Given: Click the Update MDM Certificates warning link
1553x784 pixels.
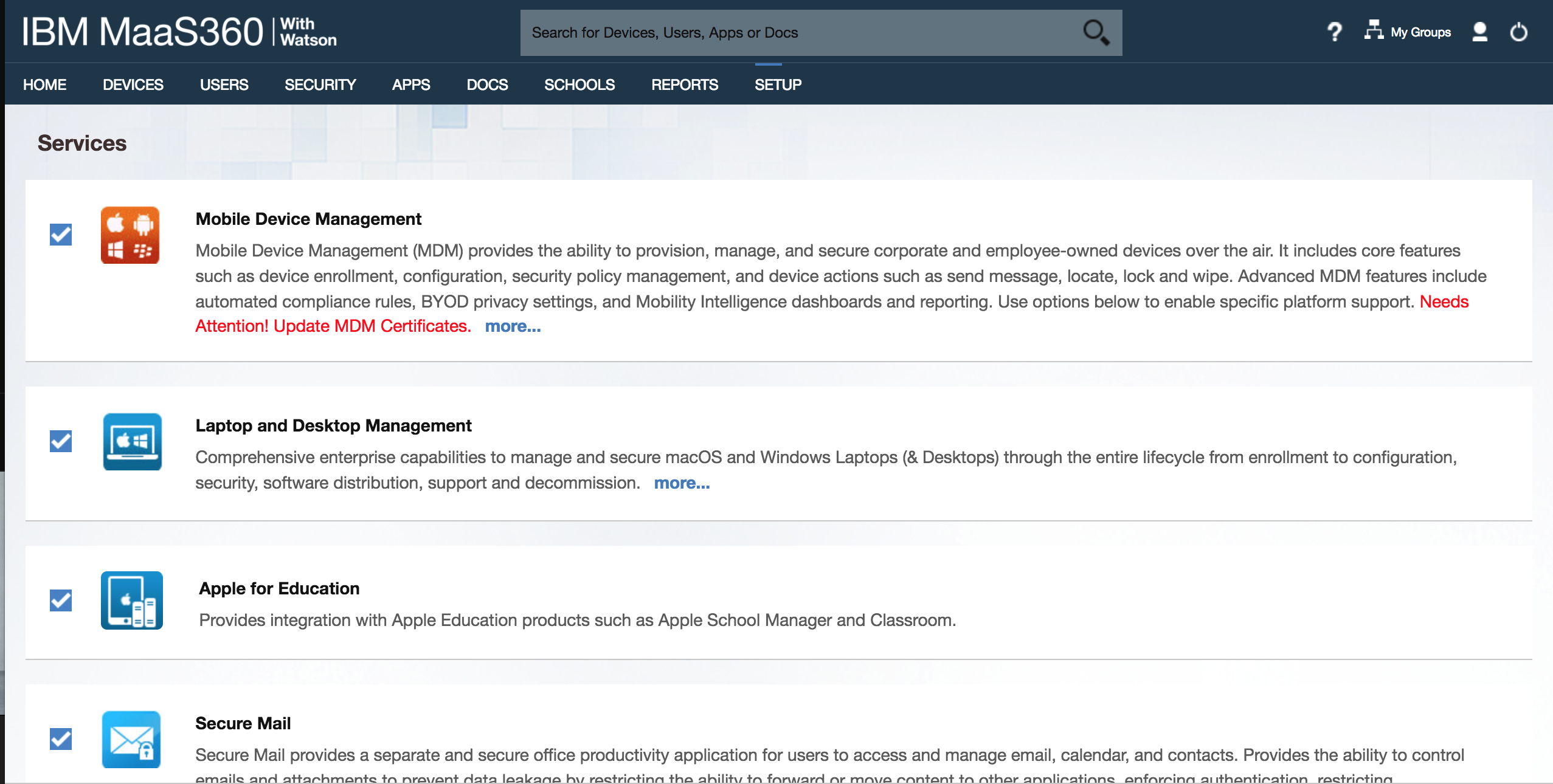Looking at the screenshot, I should pyautogui.click(x=372, y=326).
